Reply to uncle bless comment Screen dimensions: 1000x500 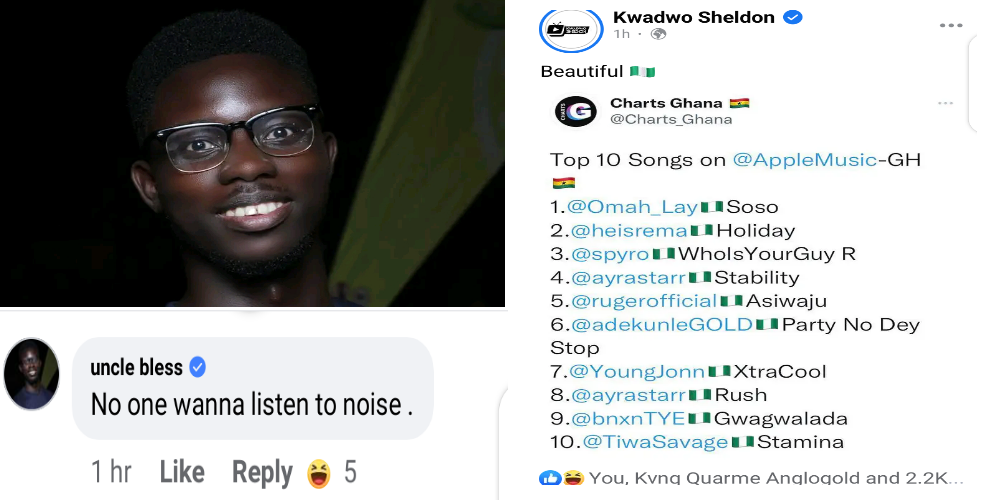coord(262,473)
